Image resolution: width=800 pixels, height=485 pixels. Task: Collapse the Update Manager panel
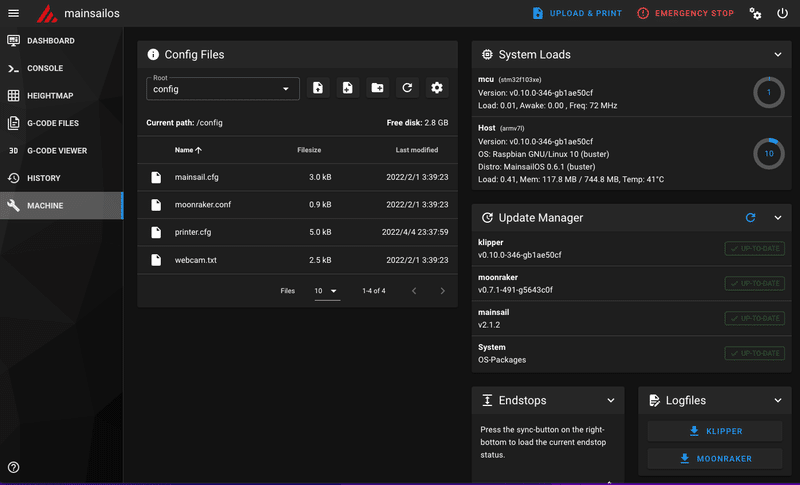point(778,218)
